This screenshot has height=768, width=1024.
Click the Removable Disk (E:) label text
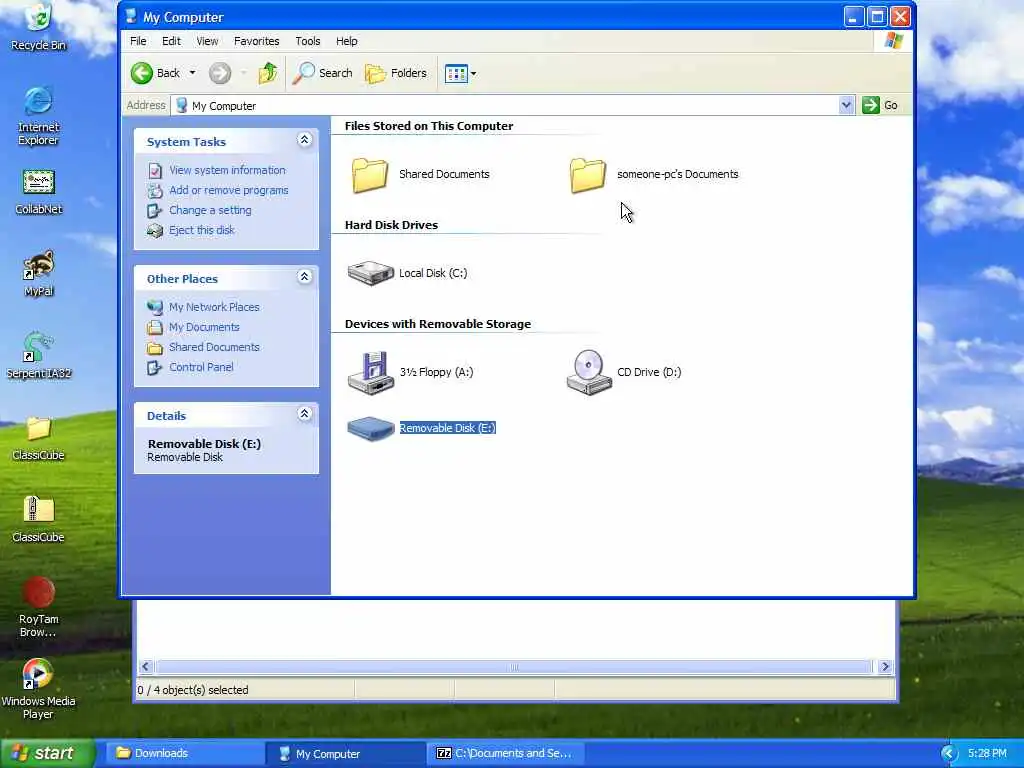pos(447,428)
